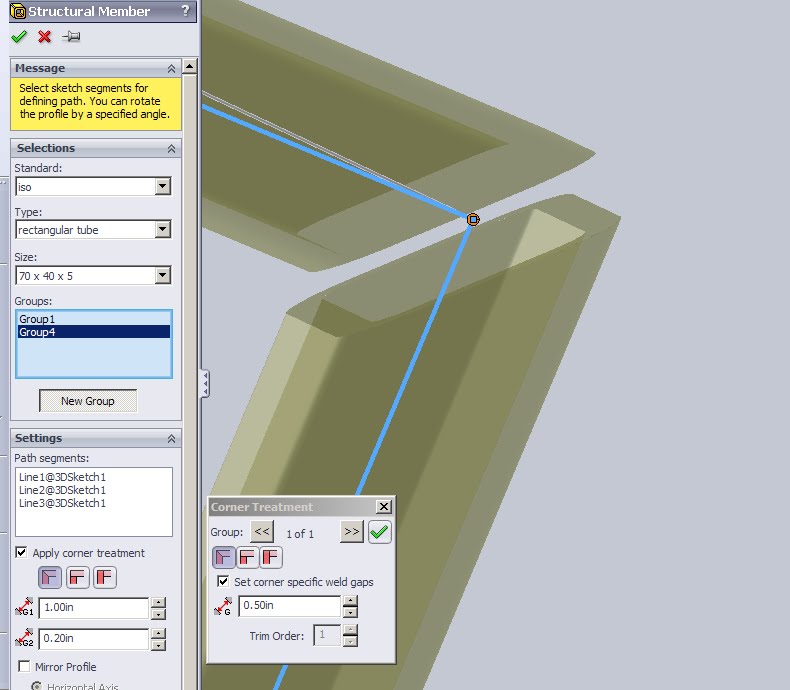Go to previous corner group (<<)
Image resolution: width=790 pixels, height=690 pixels.
point(262,531)
